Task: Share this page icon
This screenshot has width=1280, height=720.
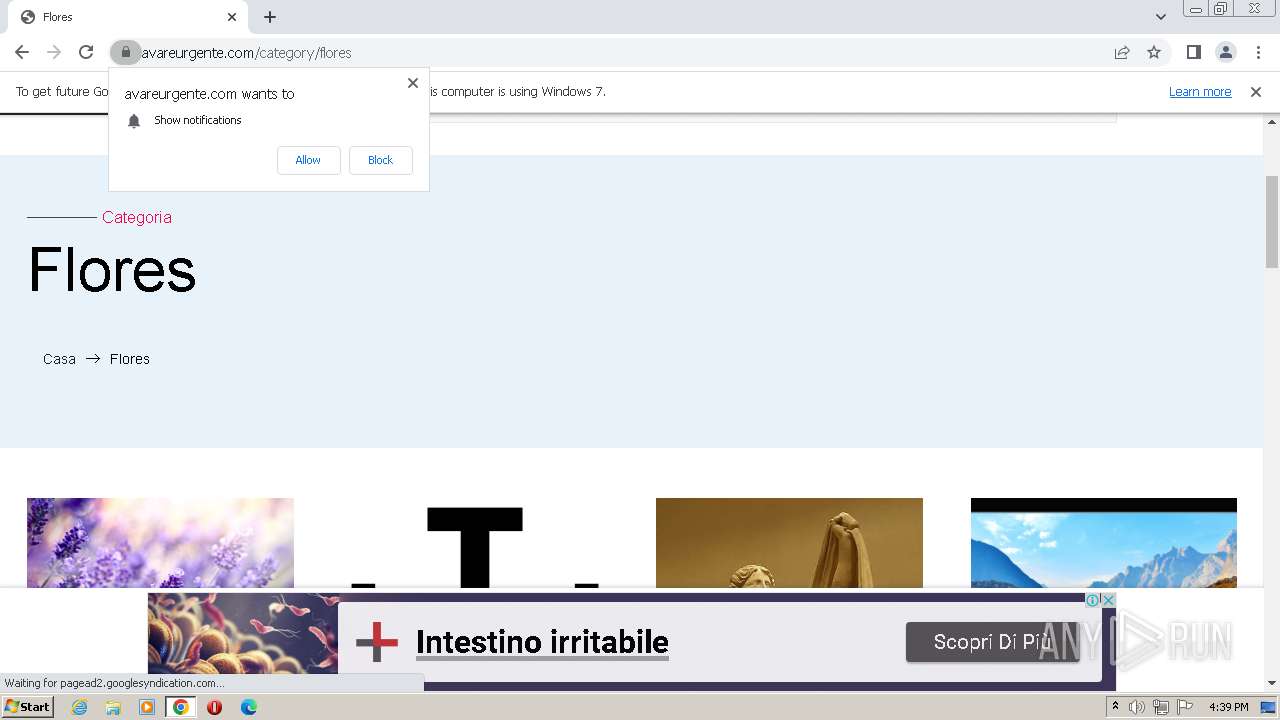Action: pyautogui.click(x=1122, y=52)
